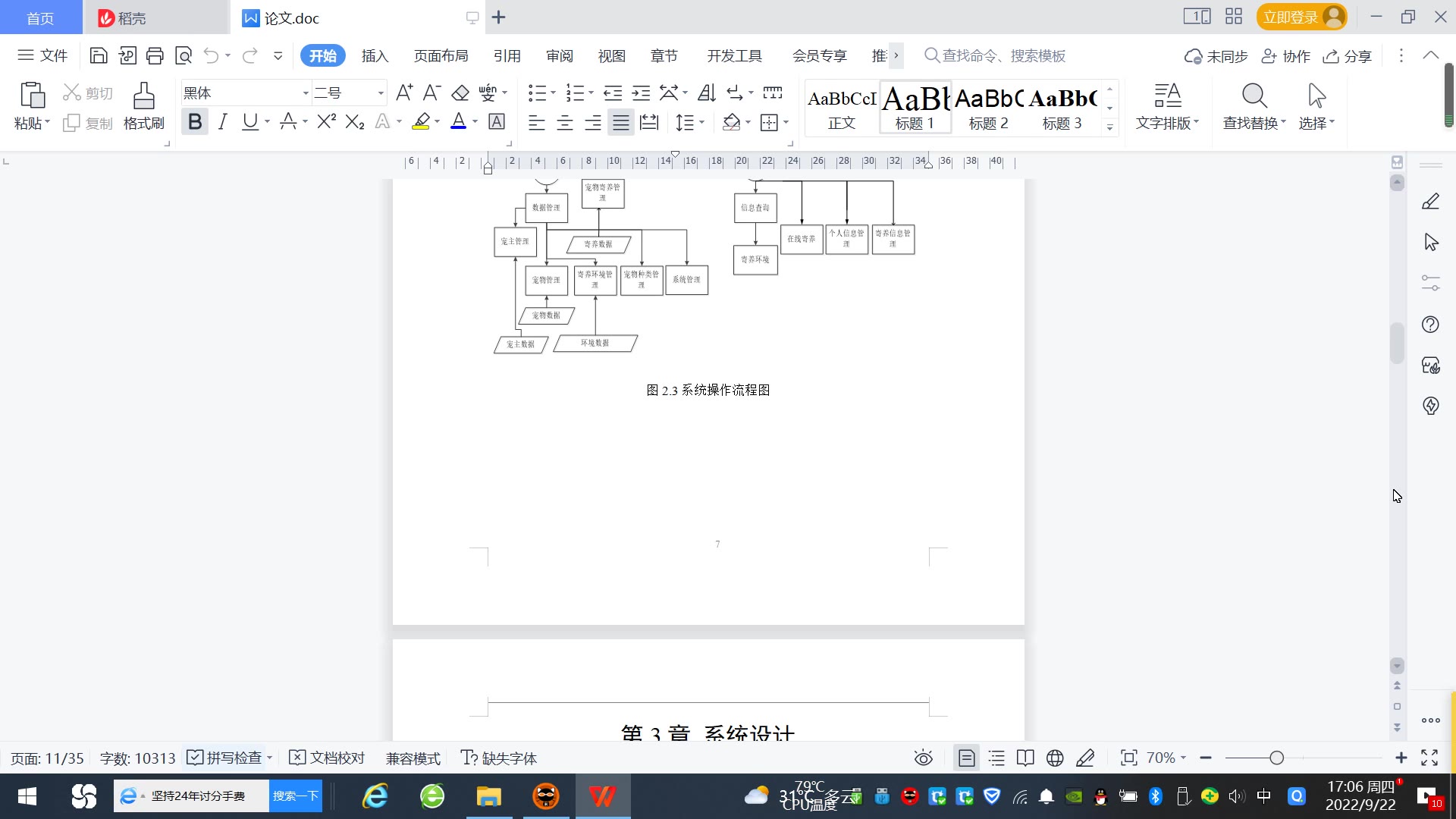Expand the styles gallery more arrow
Viewport: 1456px width, 819px height.
pos(1109,127)
